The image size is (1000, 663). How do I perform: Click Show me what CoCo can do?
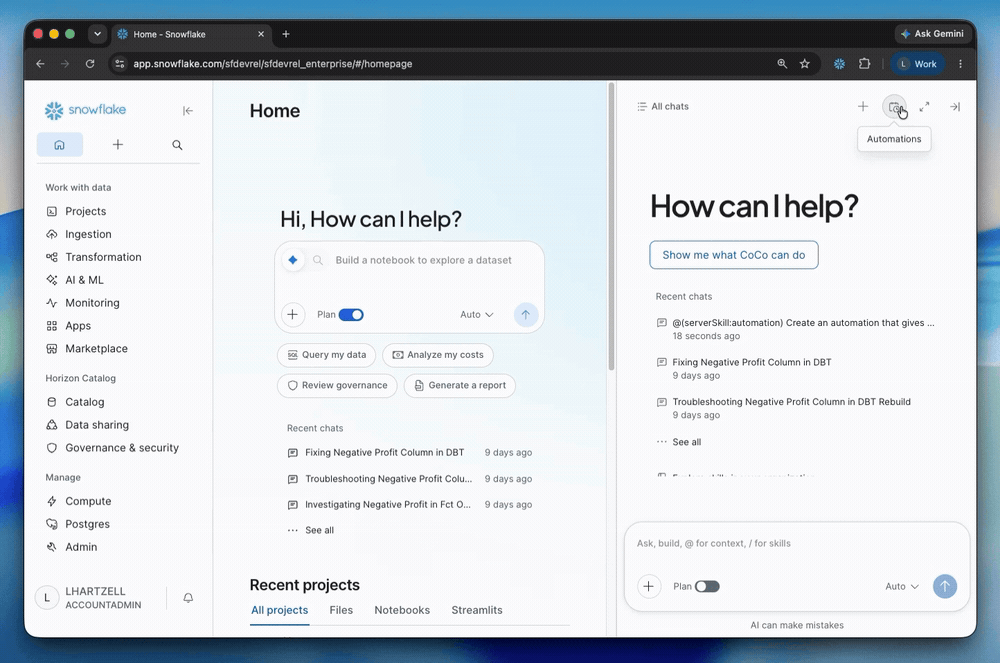733,255
